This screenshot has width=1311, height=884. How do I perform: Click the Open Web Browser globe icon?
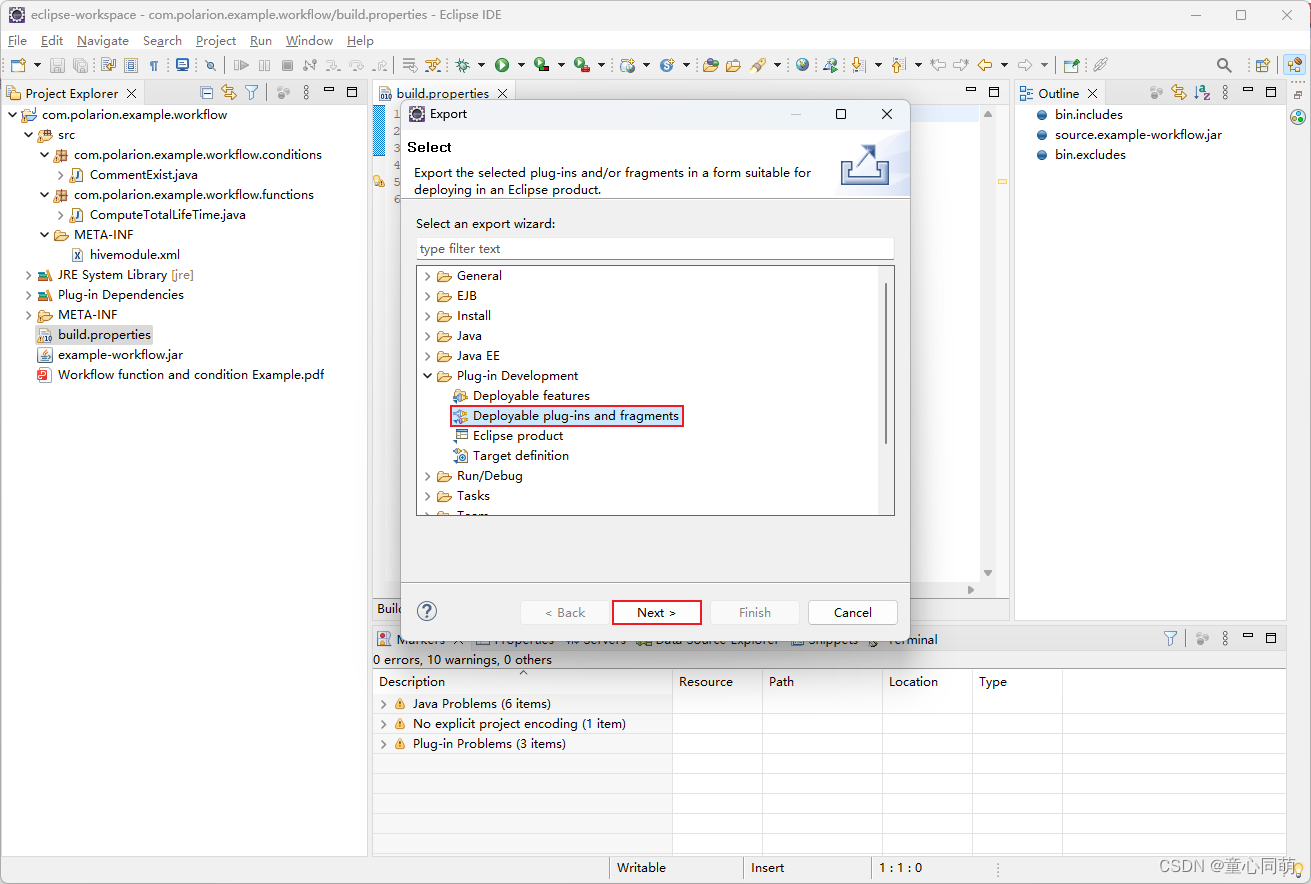802,65
